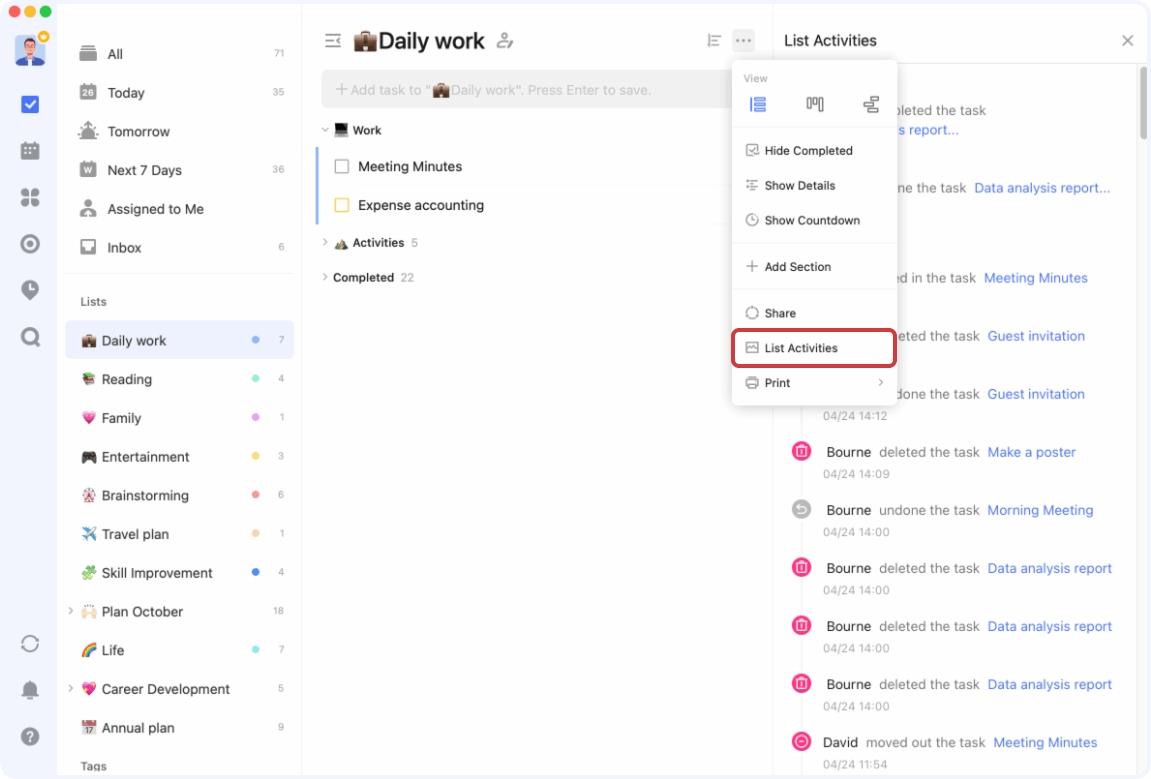Open the Calendar view from the left sidebar
This screenshot has width=1151, height=779.
click(x=29, y=150)
